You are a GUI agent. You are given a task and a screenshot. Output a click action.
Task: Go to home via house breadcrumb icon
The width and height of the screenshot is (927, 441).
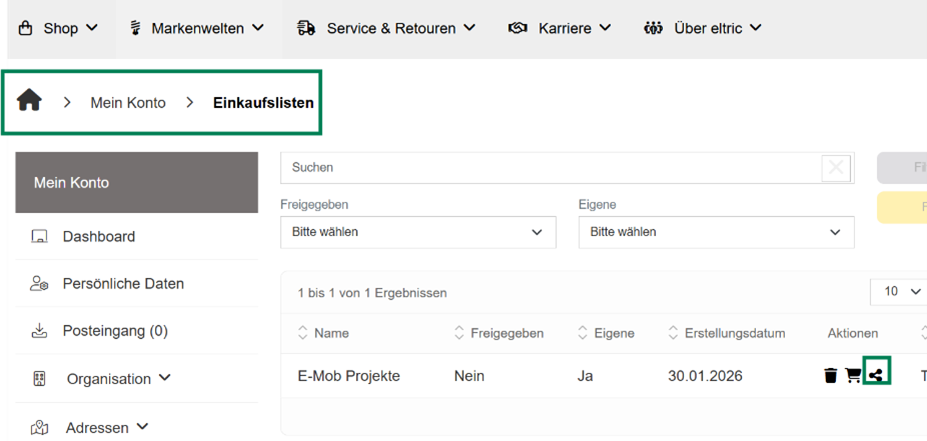coord(29,100)
